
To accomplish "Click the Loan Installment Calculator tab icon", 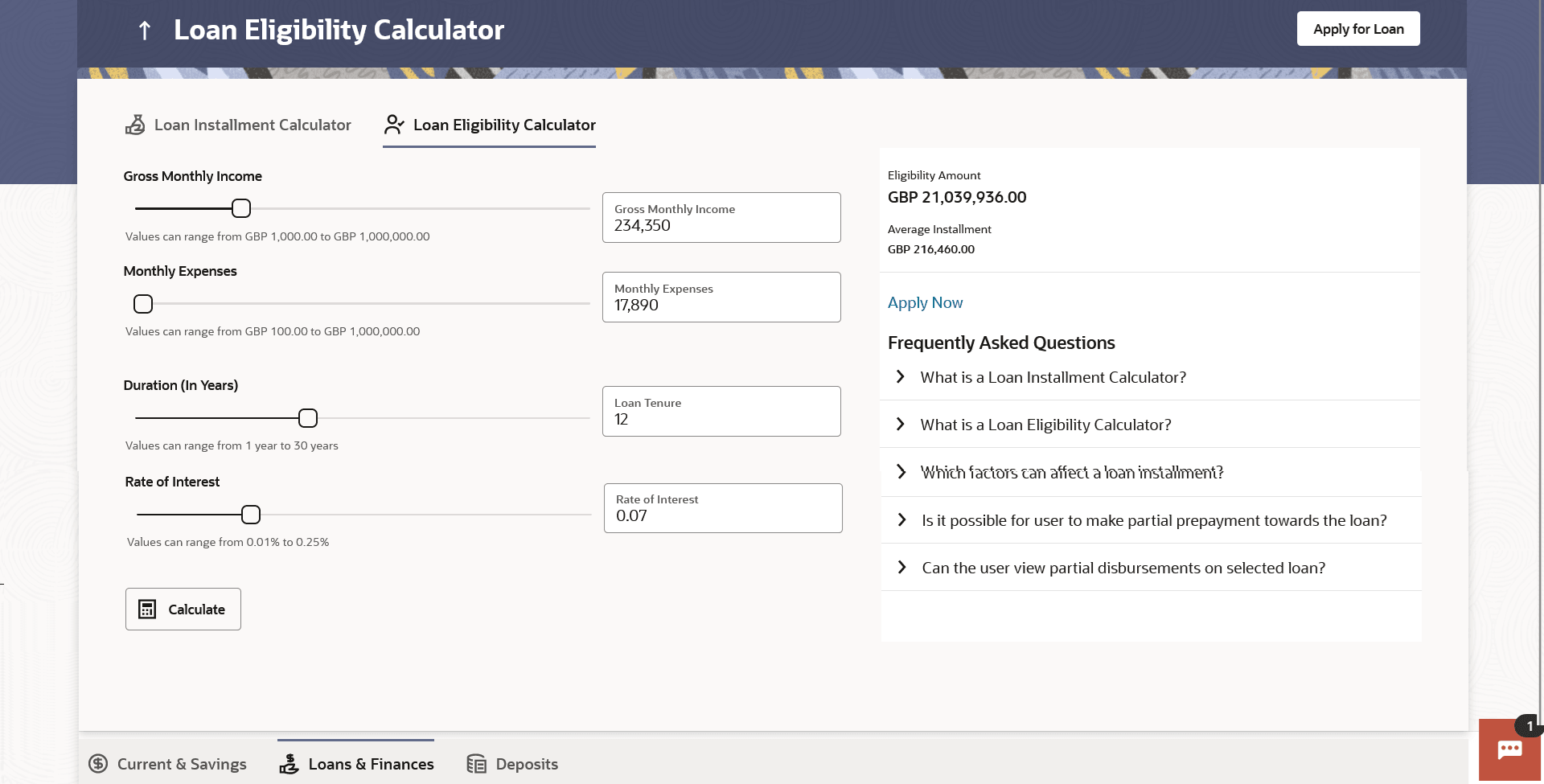I will point(135,125).
